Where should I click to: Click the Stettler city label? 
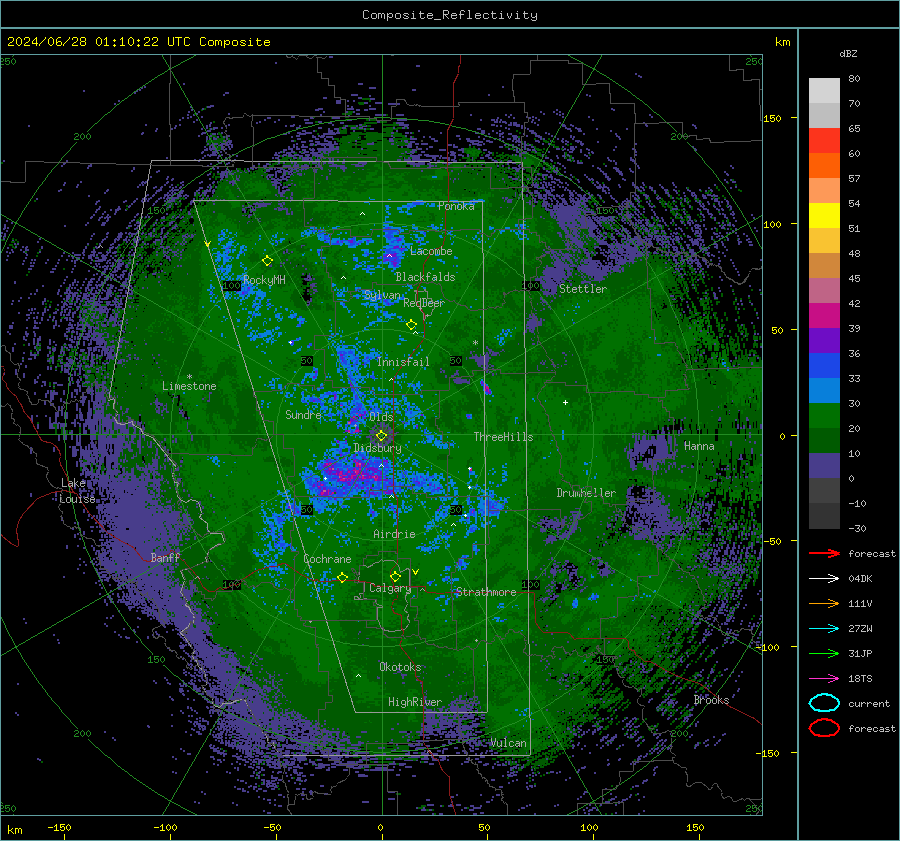(583, 289)
